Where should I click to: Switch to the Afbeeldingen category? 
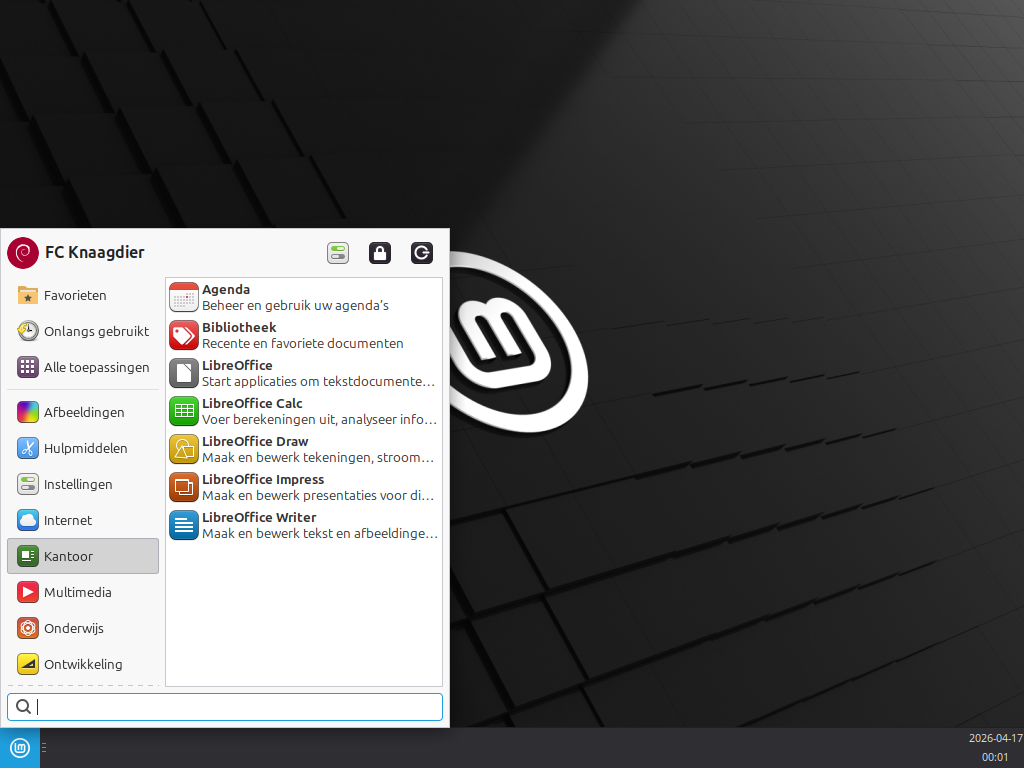point(84,412)
